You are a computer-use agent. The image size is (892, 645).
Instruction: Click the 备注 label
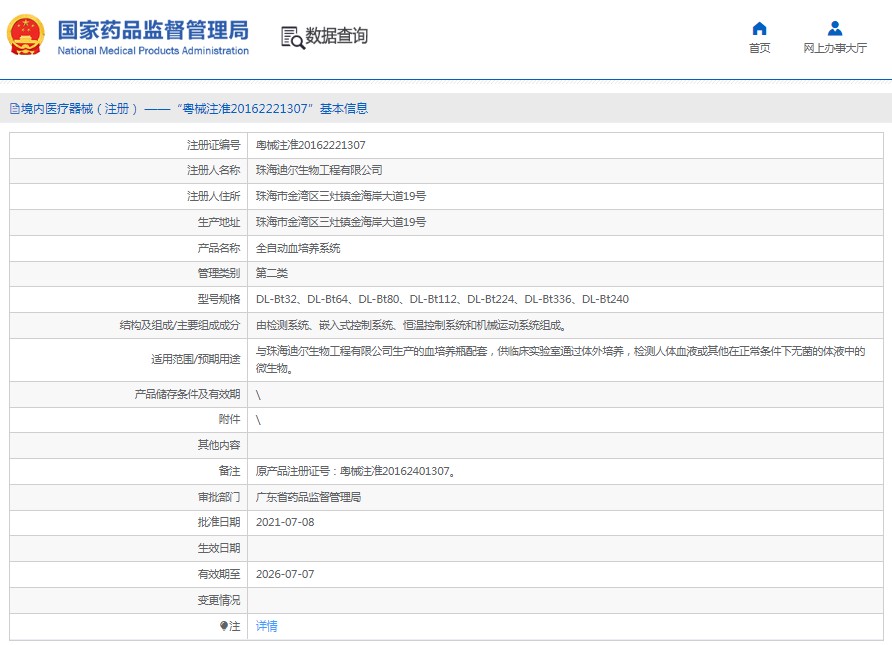click(x=229, y=471)
